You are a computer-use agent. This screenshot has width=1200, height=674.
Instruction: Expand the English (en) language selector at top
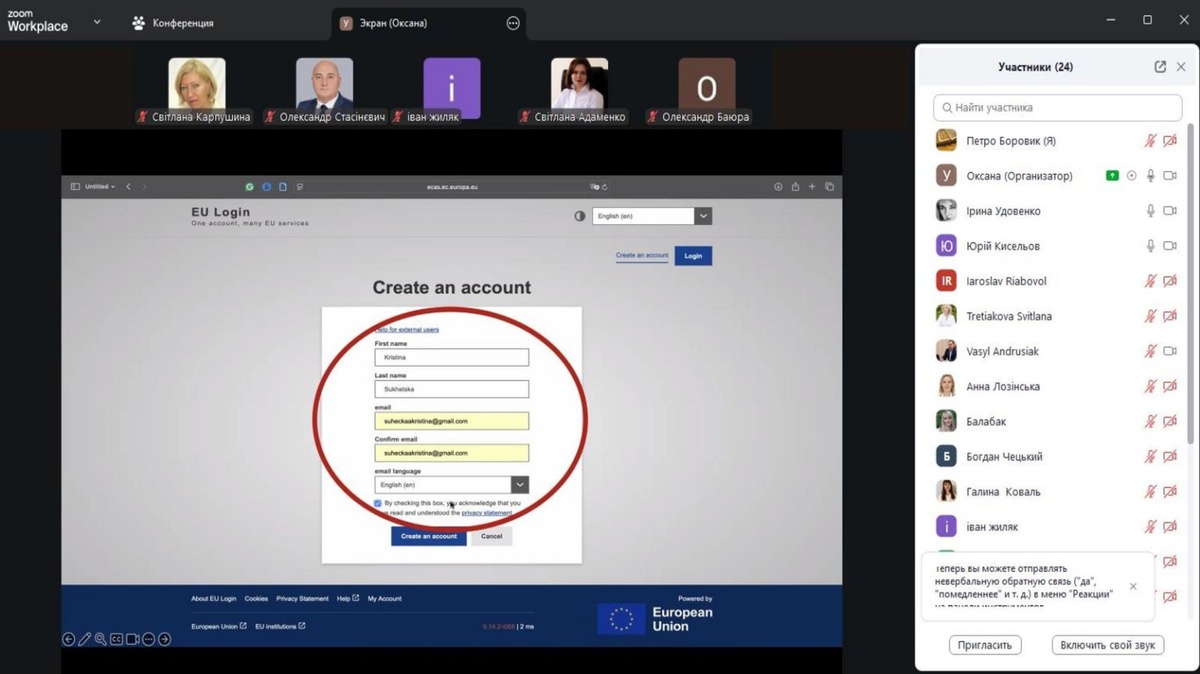click(703, 216)
